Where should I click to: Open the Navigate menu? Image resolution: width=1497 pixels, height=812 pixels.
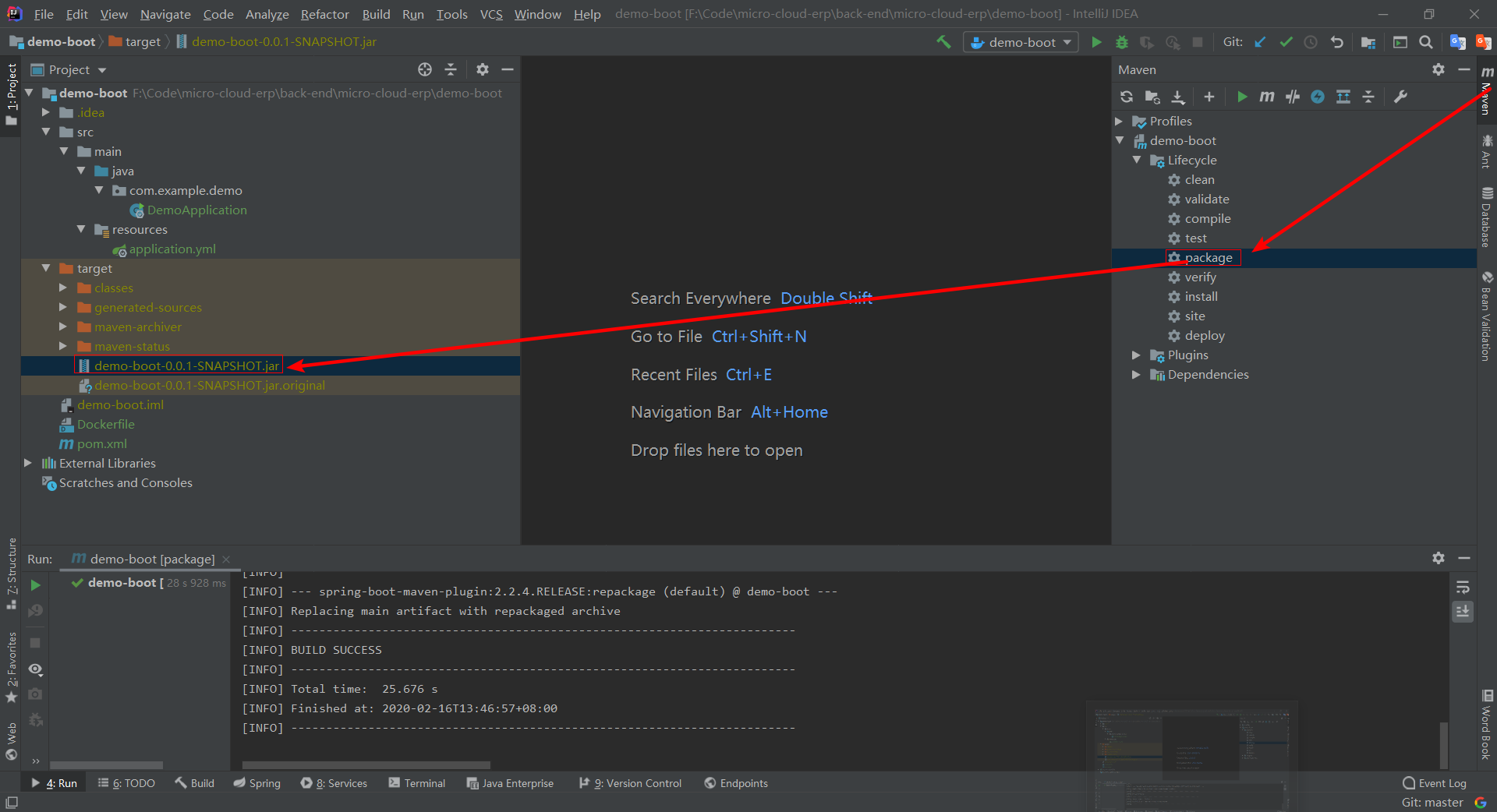(x=165, y=14)
